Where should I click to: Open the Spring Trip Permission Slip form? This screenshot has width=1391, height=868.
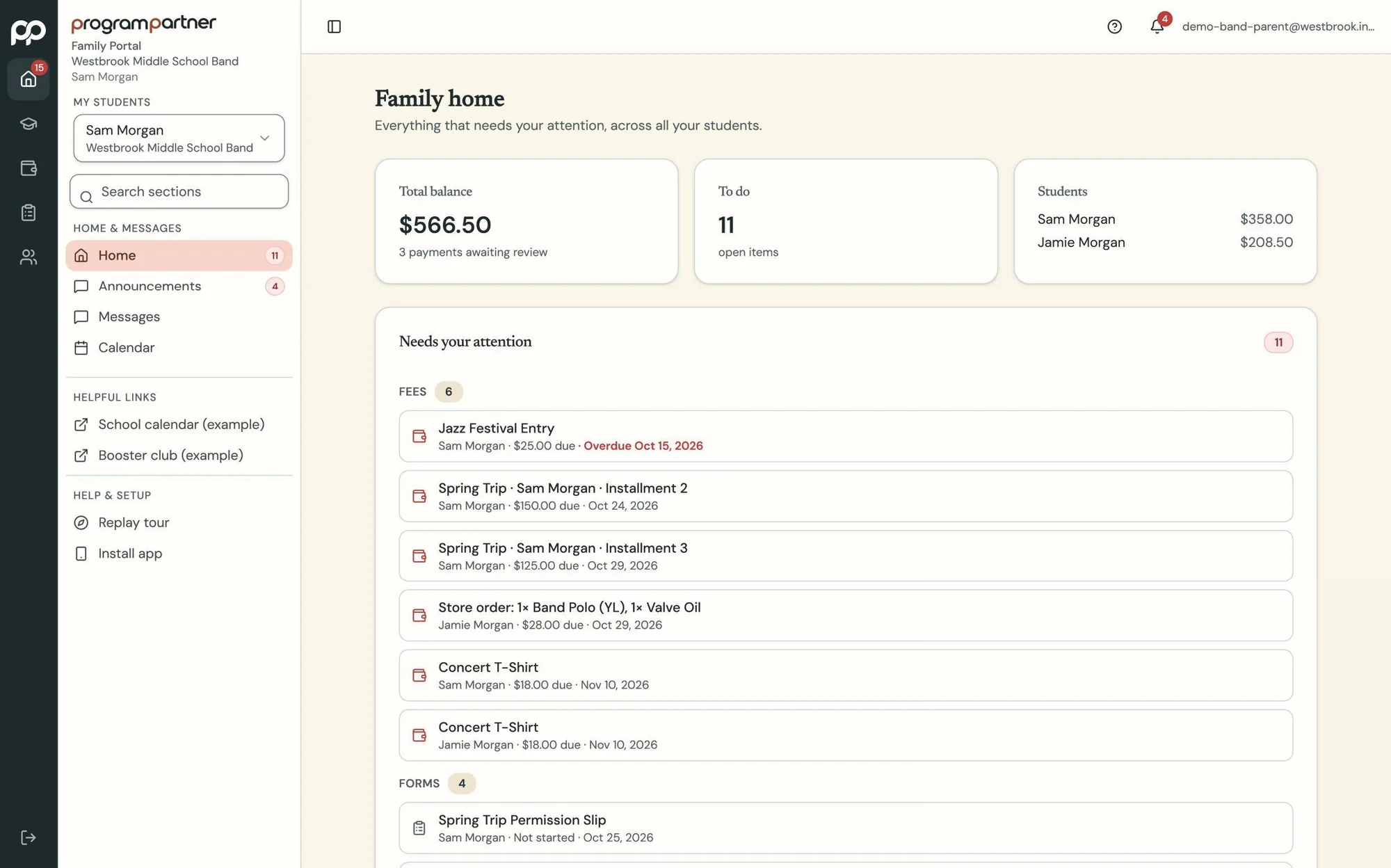846,828
